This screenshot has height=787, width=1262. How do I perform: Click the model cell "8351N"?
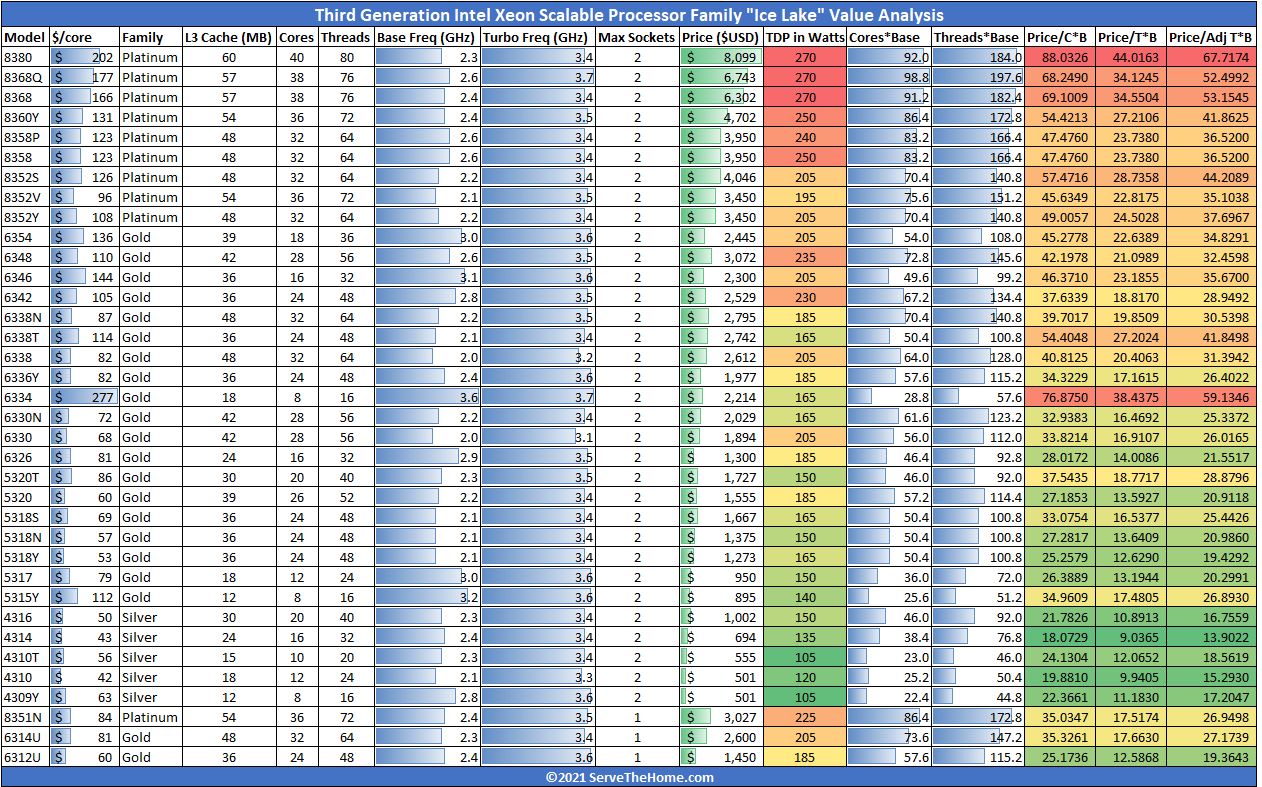coord(26,717)
